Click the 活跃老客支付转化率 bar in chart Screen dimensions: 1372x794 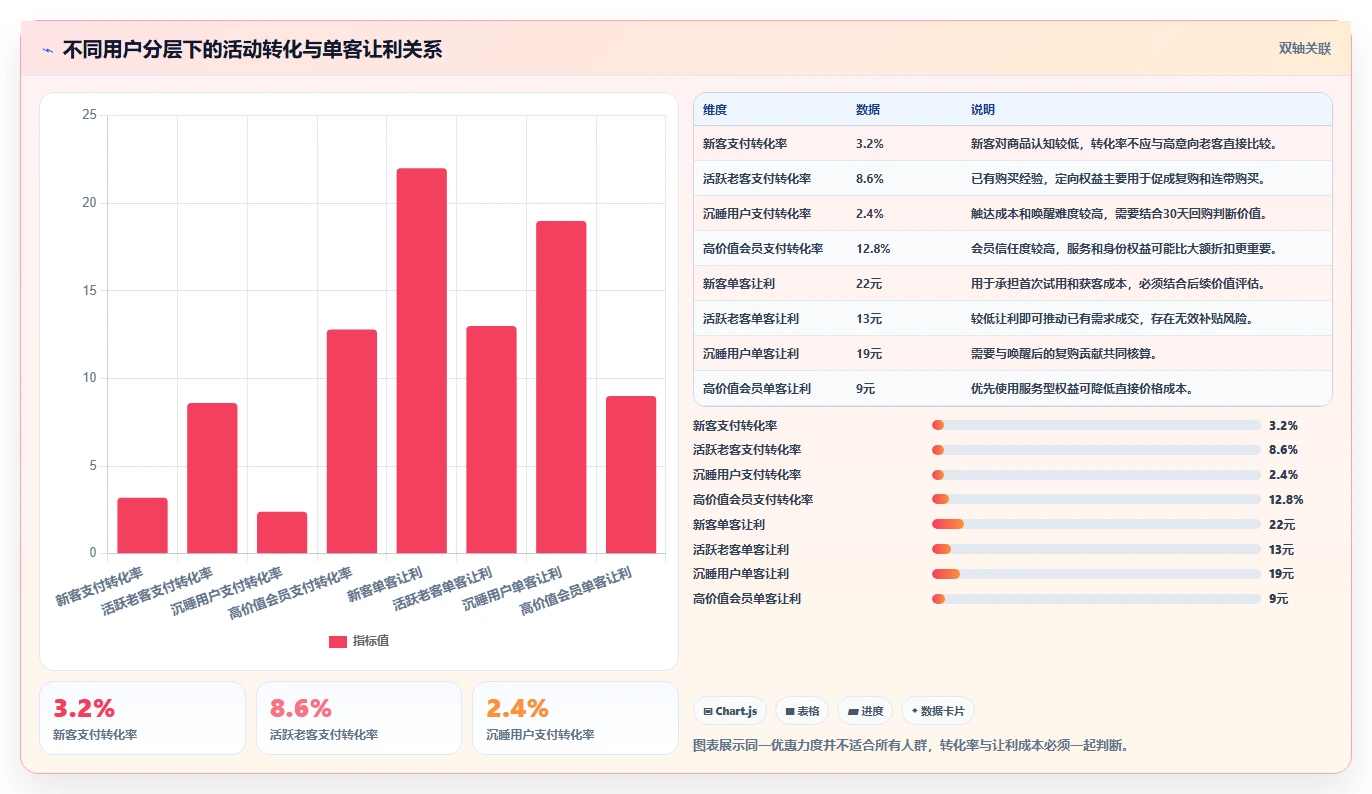212,478
